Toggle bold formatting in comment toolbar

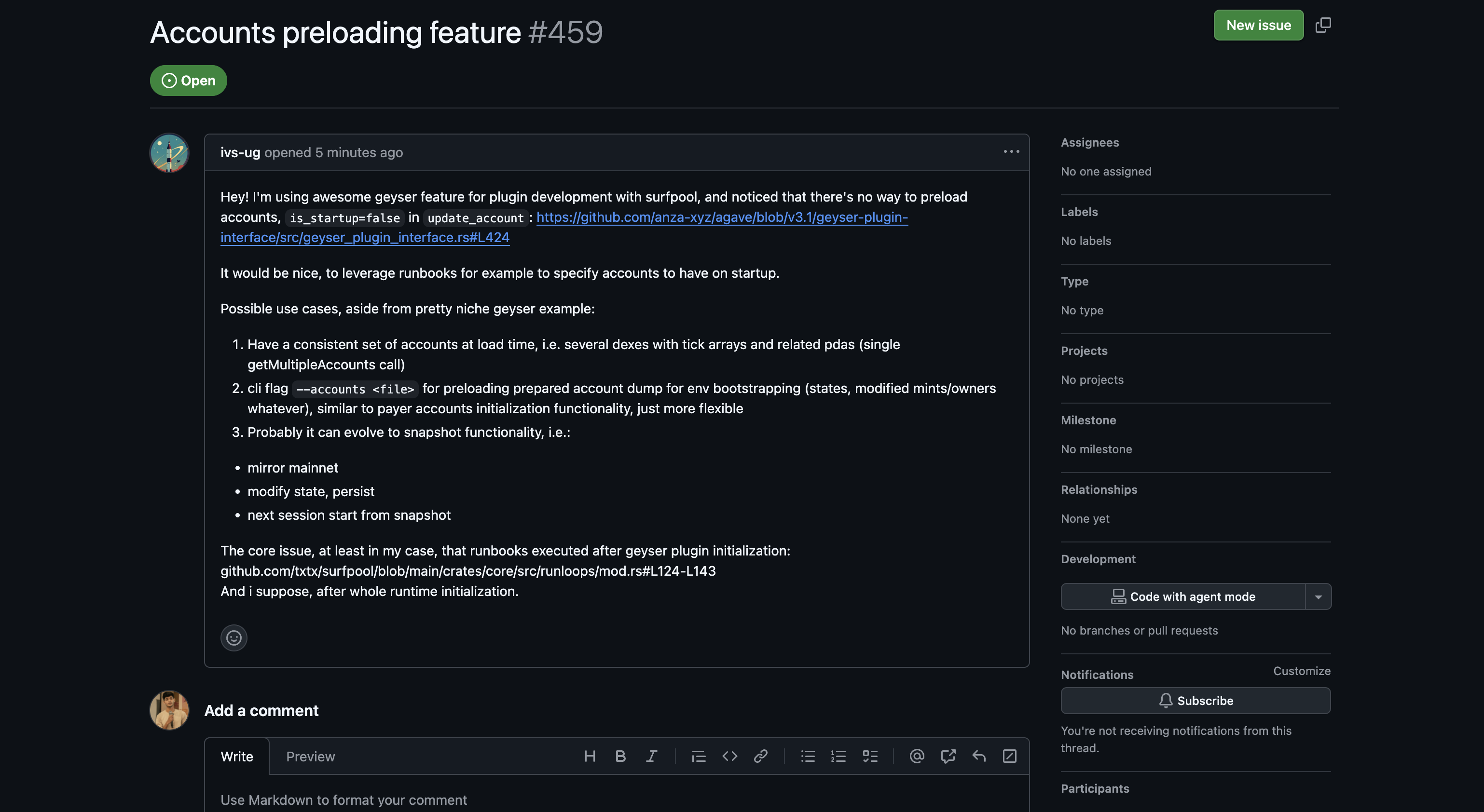point(620,756)
